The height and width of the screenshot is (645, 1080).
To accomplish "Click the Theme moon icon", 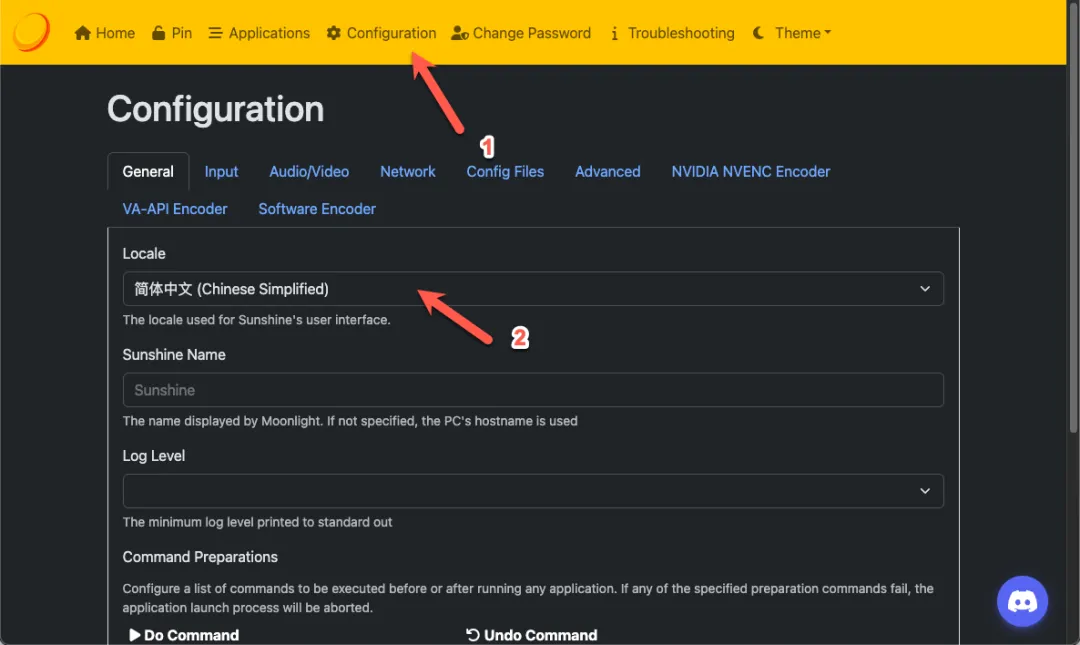I will 759,33.
